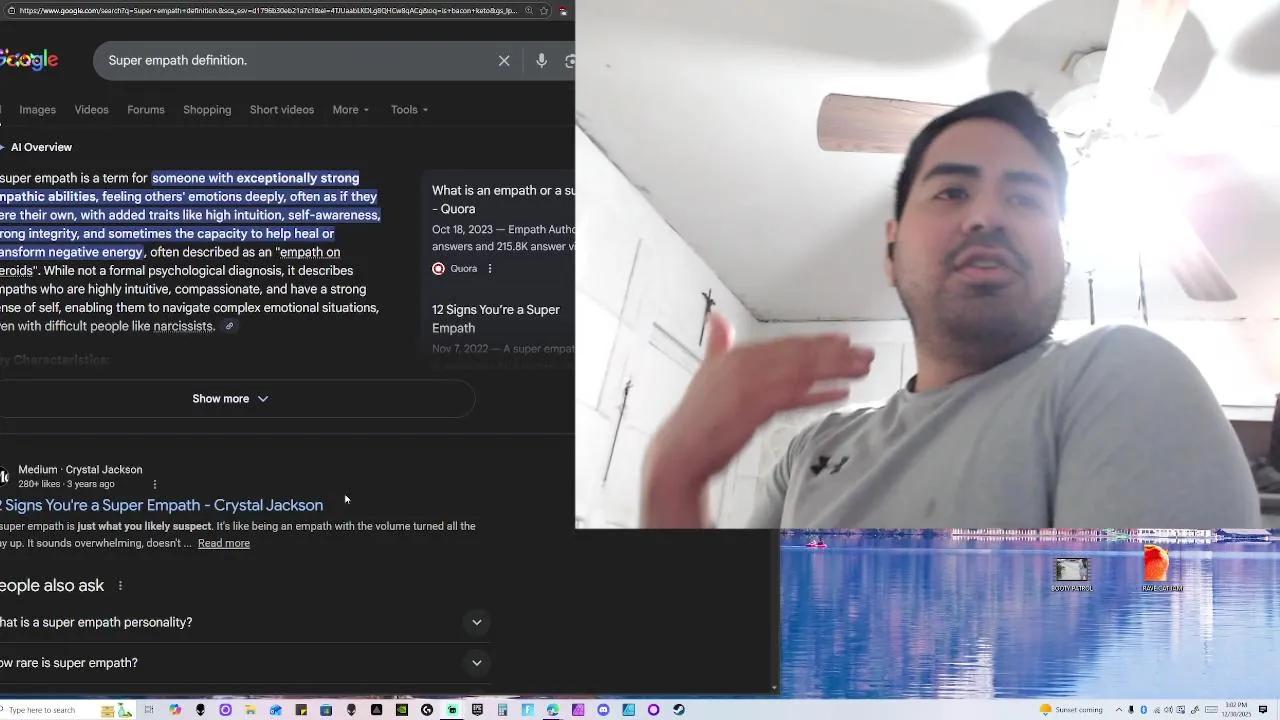Open Calculator from the taskbar

click(x=503, y=710)
